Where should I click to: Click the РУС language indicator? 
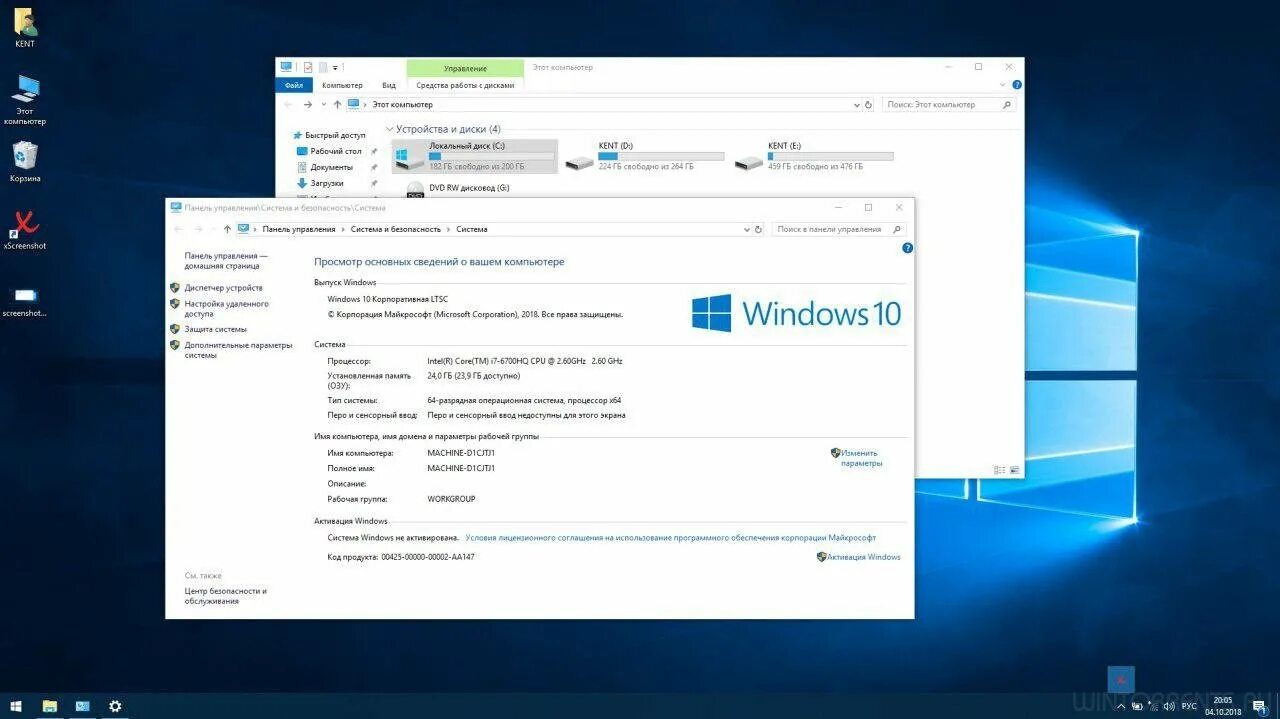(1189, 706)
